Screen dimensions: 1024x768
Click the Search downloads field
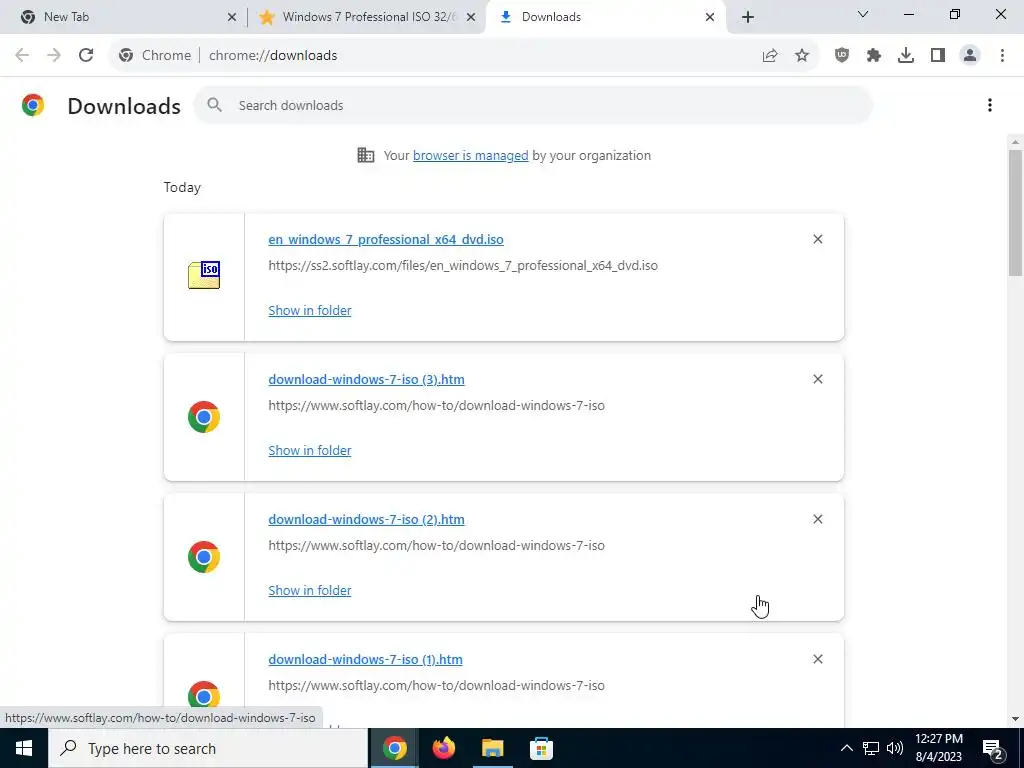[533, 105]
